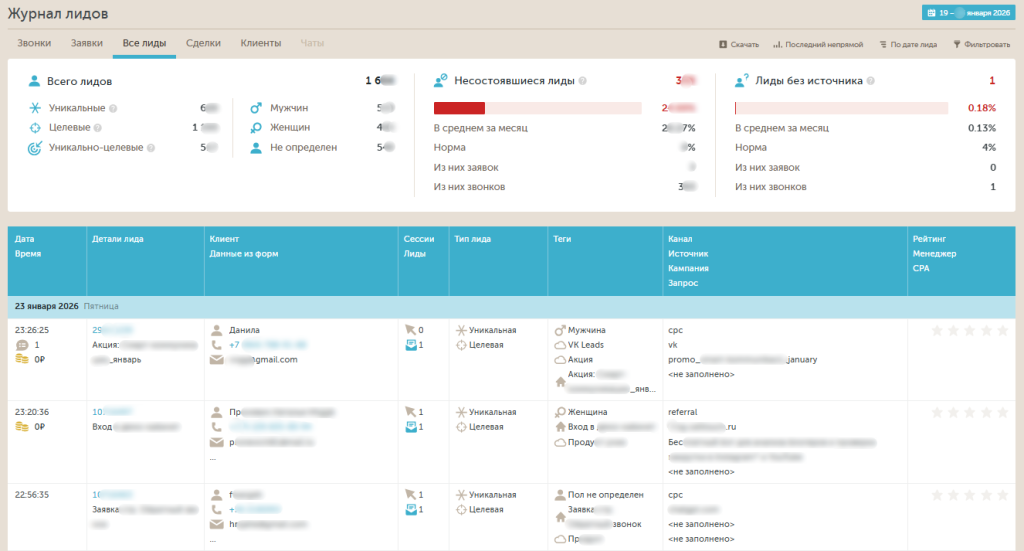The image size is (1024, 551).
Task: Click the help icon beside Лиды без источника
Action: (x=871, y=81)
